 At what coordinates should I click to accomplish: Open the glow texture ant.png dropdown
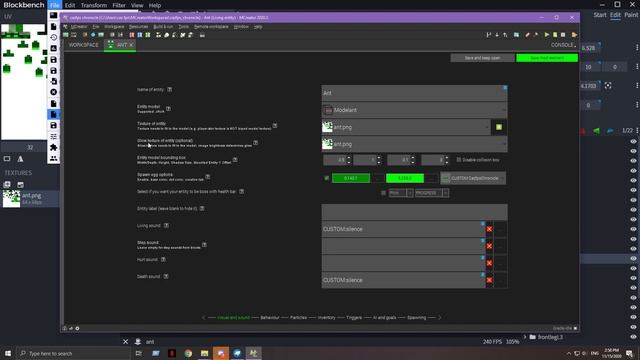tap(414, 144)
